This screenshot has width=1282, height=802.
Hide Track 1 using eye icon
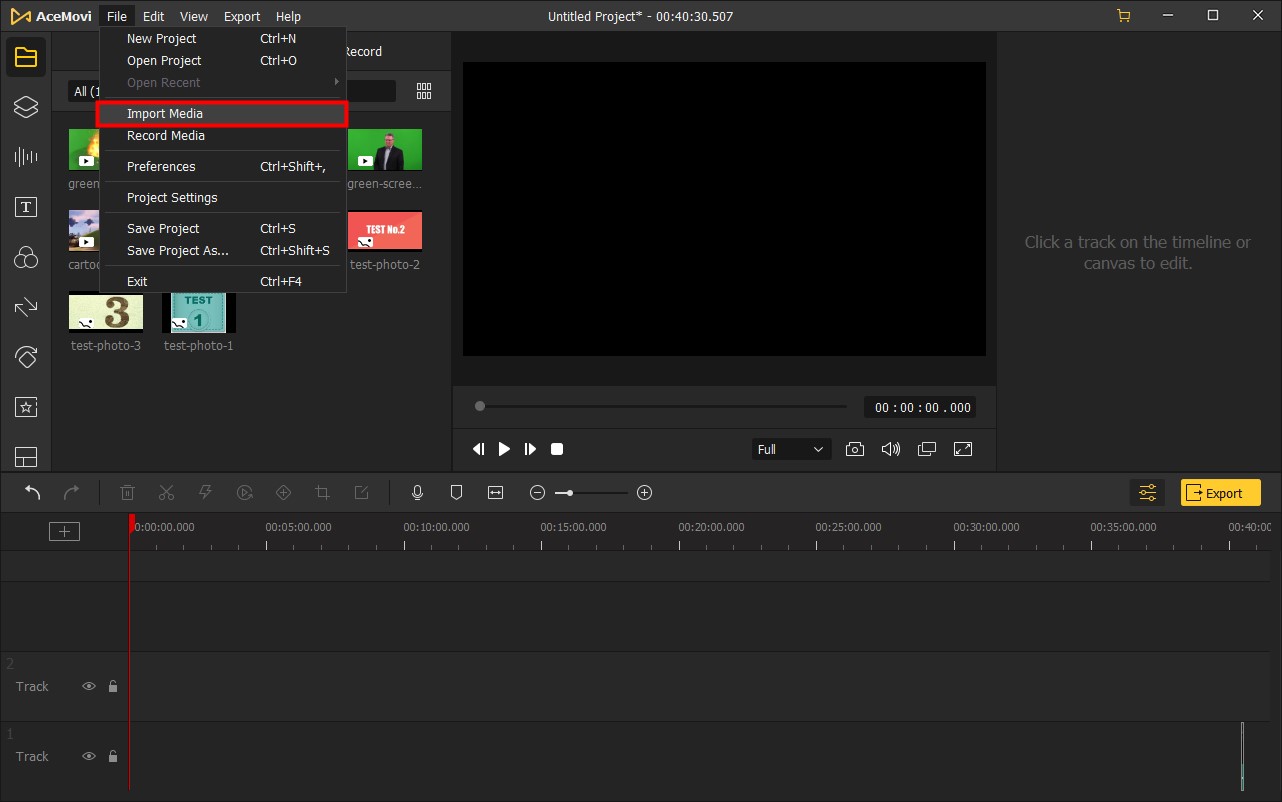[89, 756]
